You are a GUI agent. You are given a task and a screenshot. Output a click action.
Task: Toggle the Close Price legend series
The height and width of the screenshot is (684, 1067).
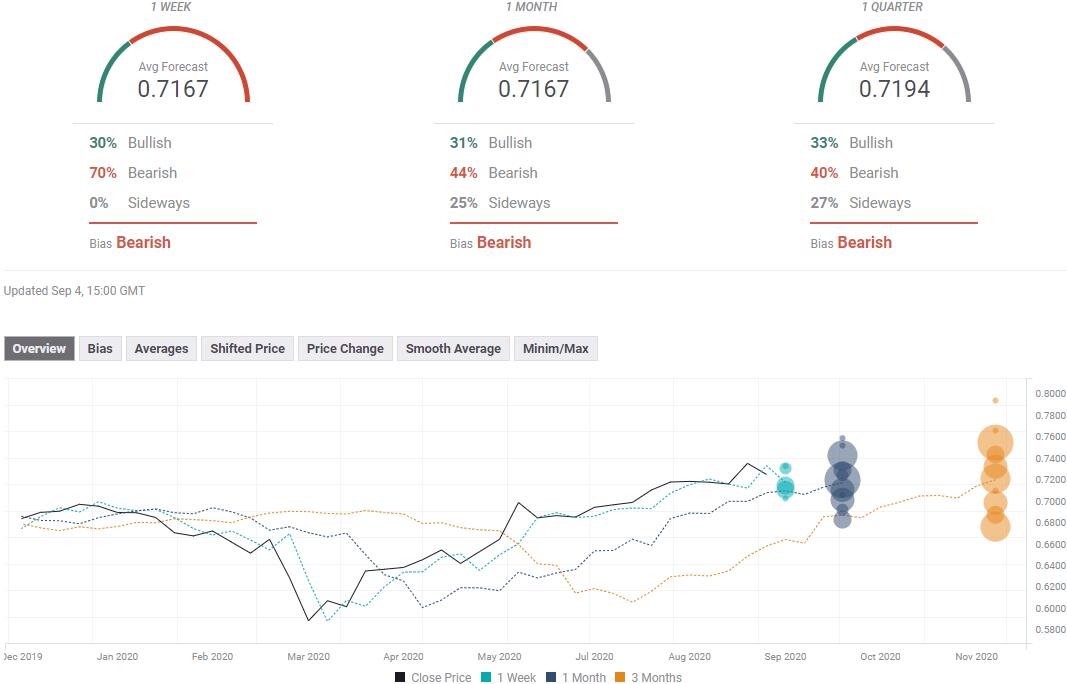[x=433, y=677]
